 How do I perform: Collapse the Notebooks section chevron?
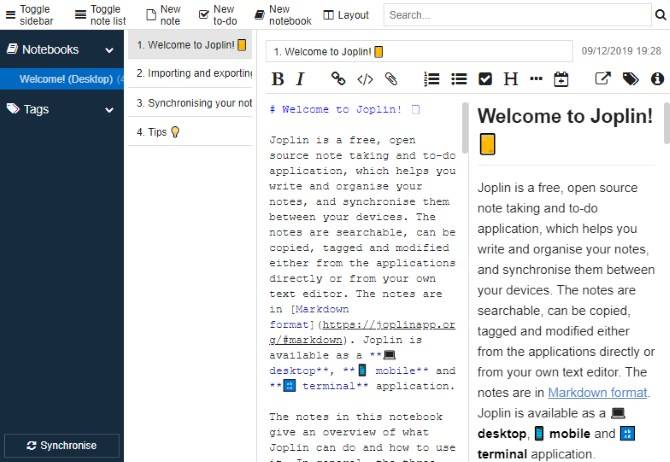tap(109, 50)
